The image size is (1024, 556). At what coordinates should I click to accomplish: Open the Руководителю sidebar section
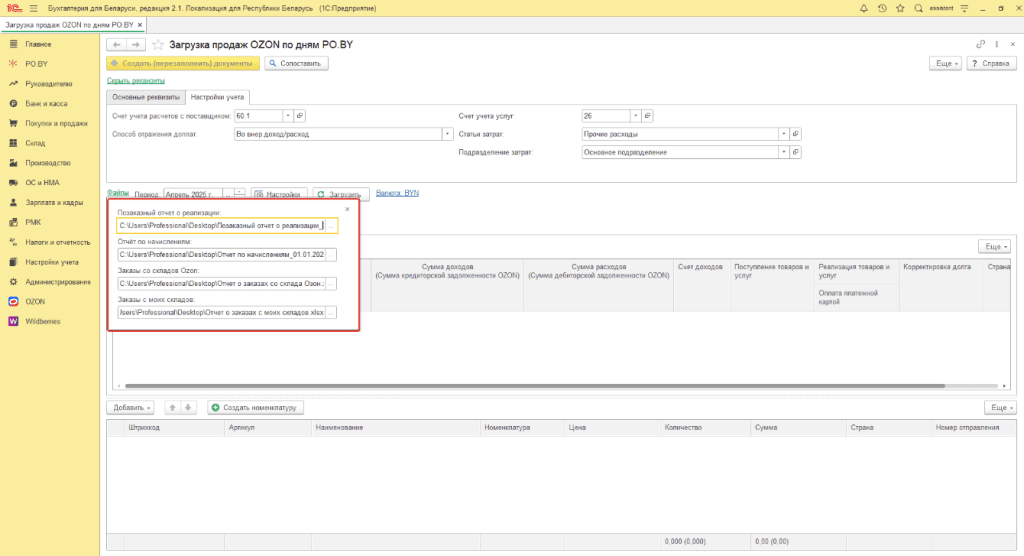(x=49, y=84)
